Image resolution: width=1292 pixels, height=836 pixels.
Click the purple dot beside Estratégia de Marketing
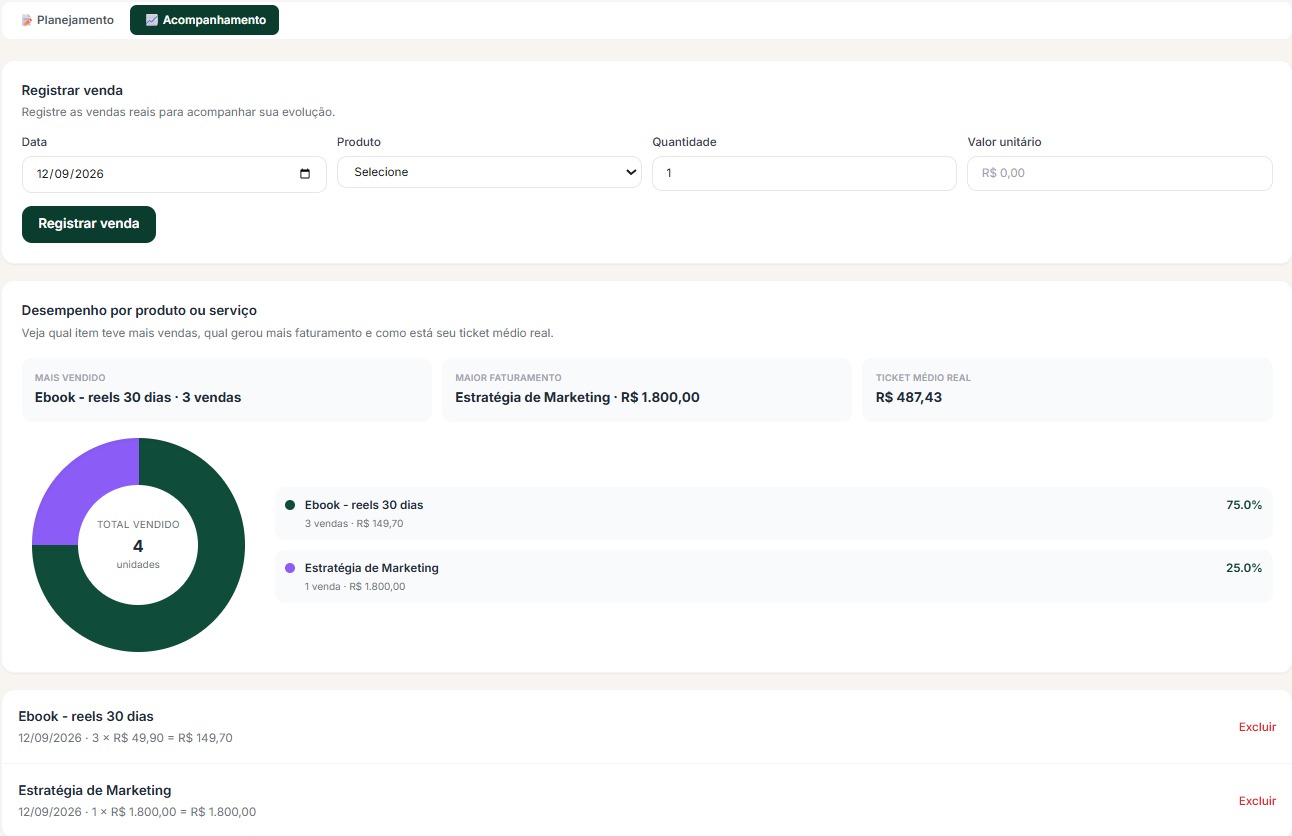coord(290,568)
